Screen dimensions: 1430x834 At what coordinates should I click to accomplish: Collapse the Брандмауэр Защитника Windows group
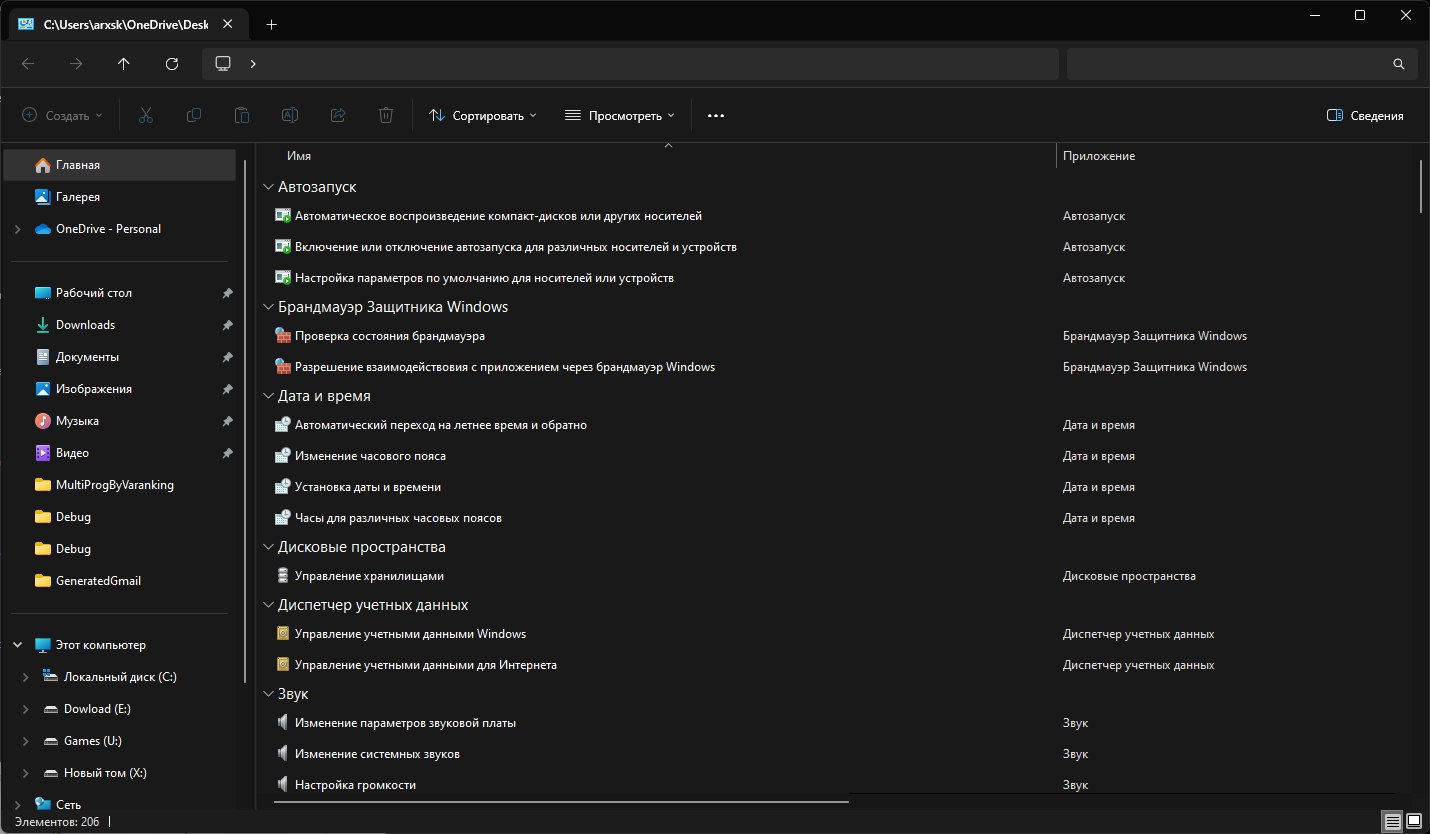point(268,307)
